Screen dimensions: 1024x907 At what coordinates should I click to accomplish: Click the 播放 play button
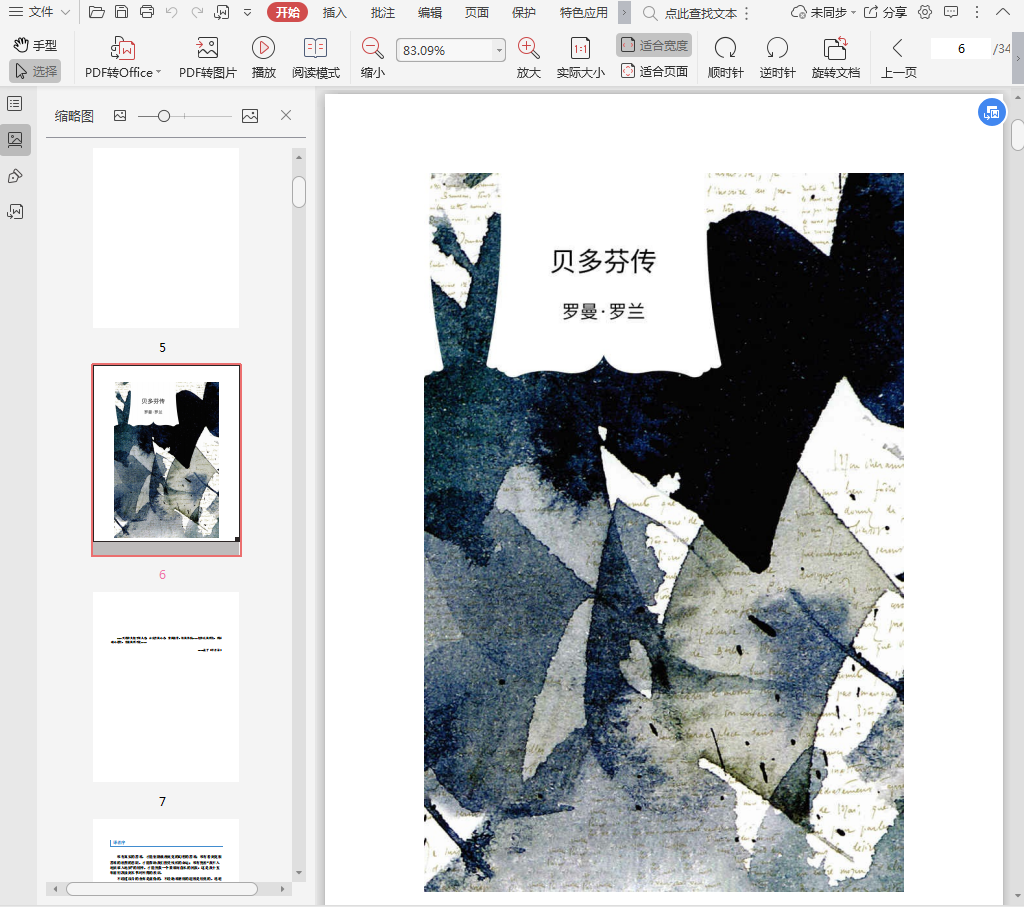pyautogui.click(x=263, y=57)
